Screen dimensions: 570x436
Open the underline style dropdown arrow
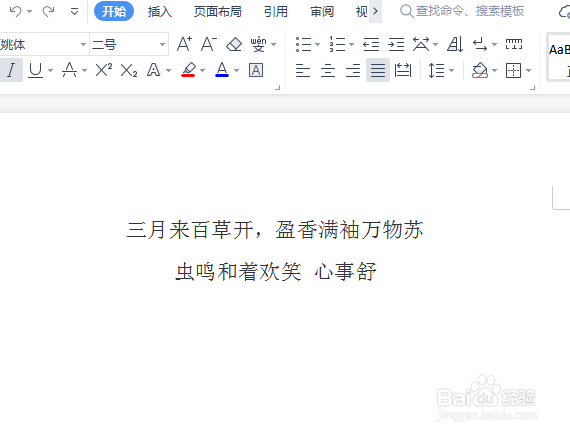tap(51, 71)
